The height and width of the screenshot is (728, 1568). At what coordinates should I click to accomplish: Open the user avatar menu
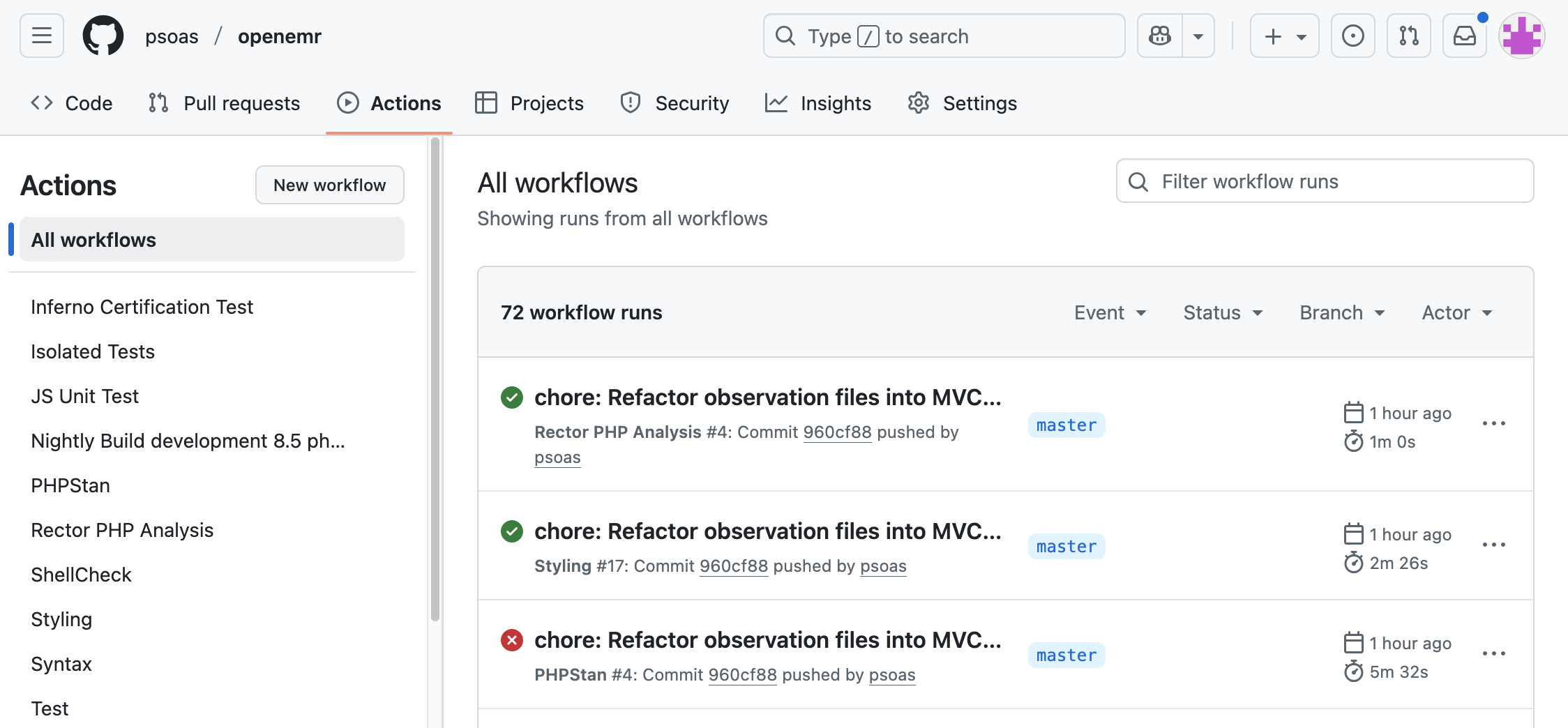click(1522, 36)
